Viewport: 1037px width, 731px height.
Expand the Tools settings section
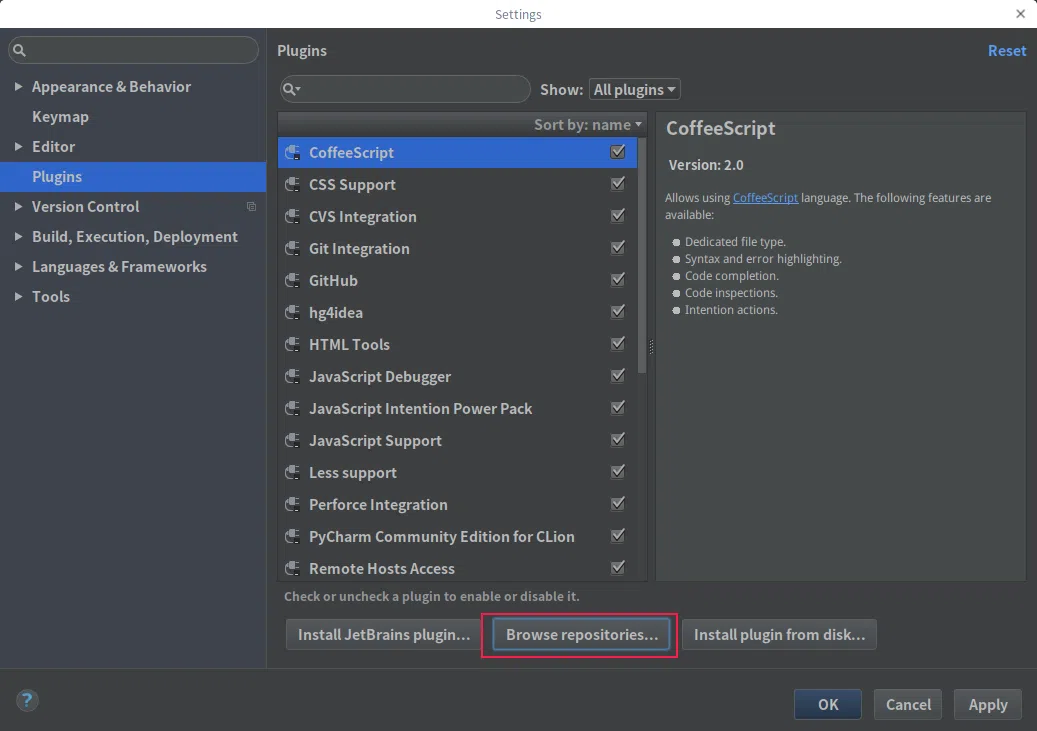coord(19,296)
